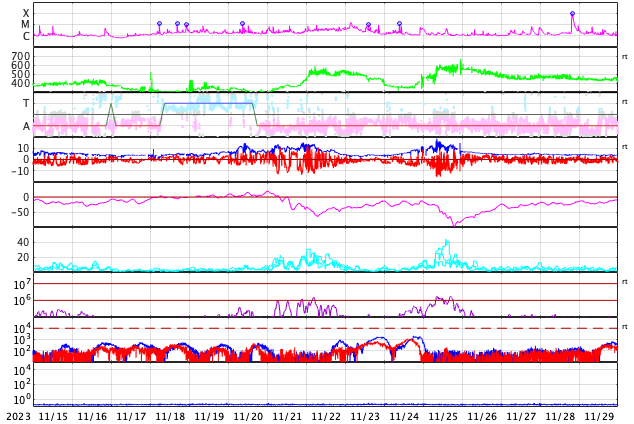Select the latest flare marker on 11/18
This screenshot has width=634, height=424.
click(186, 25)
